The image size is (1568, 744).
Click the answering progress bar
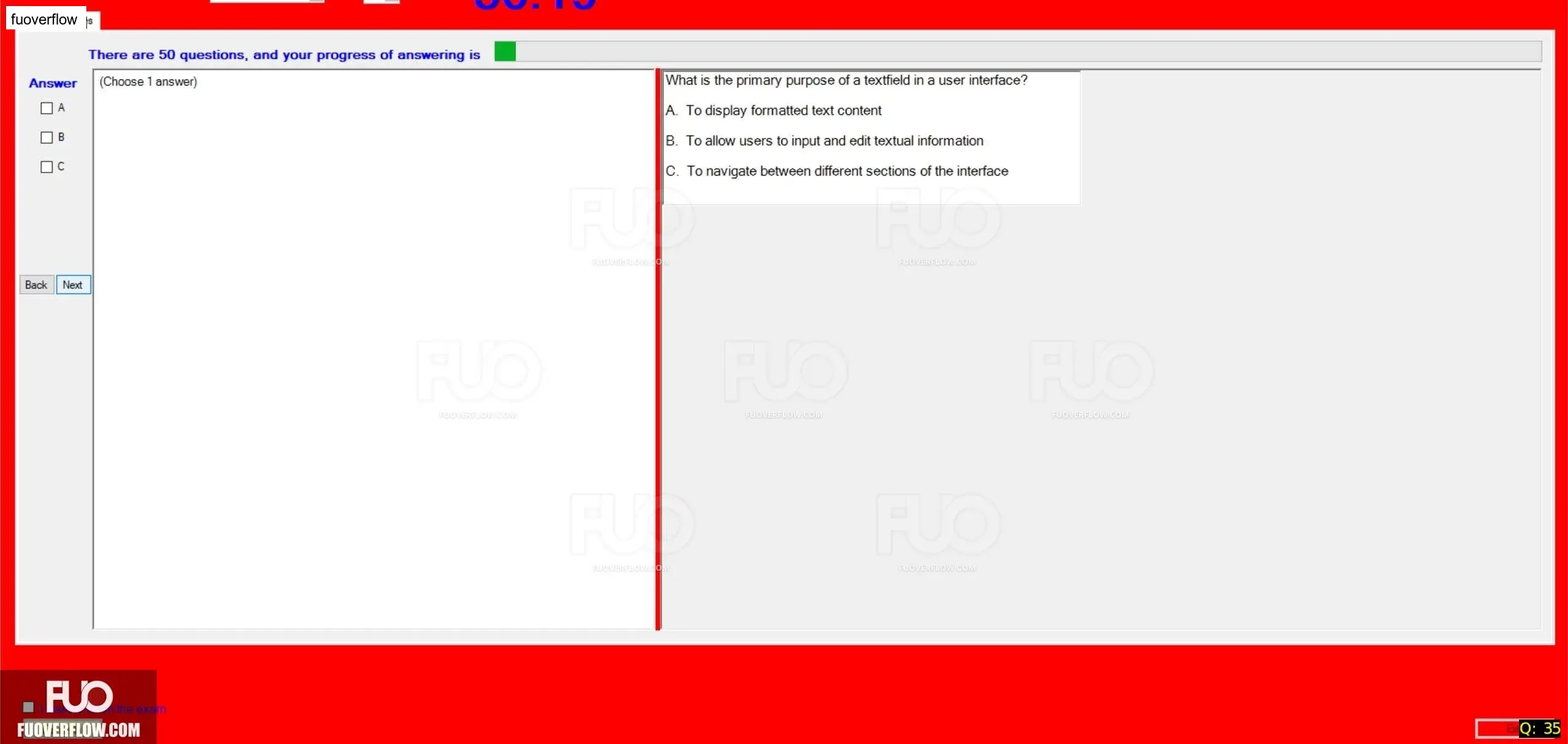1018,51
